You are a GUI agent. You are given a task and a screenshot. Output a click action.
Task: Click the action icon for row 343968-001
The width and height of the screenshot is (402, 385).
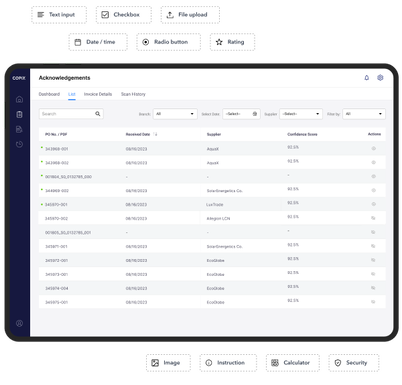click(x=373, y=148)
